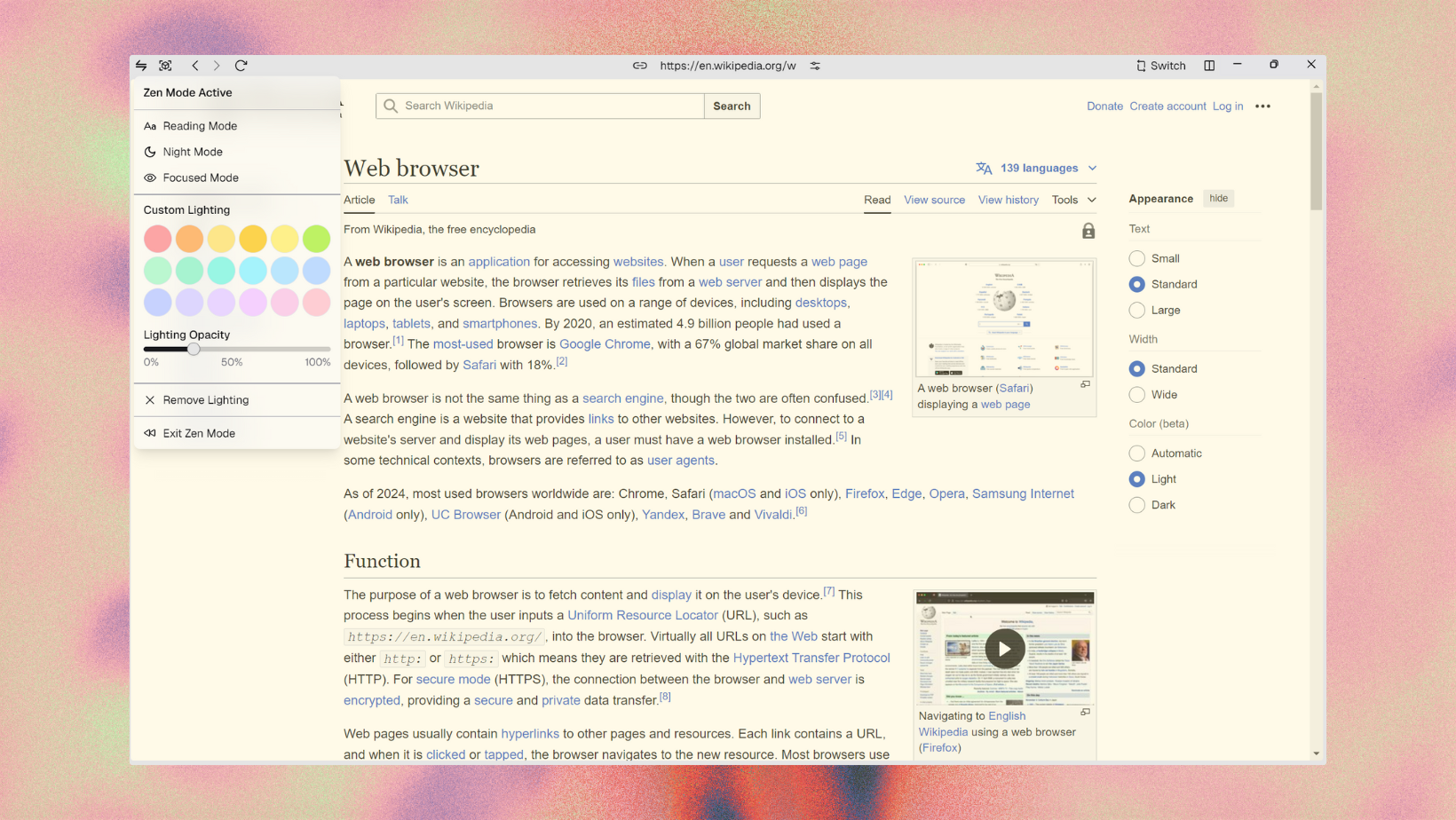This screenshot has height=820, width=1456.
Task: Click the Samsung Internet link
Action: [x=1023, y=493]
